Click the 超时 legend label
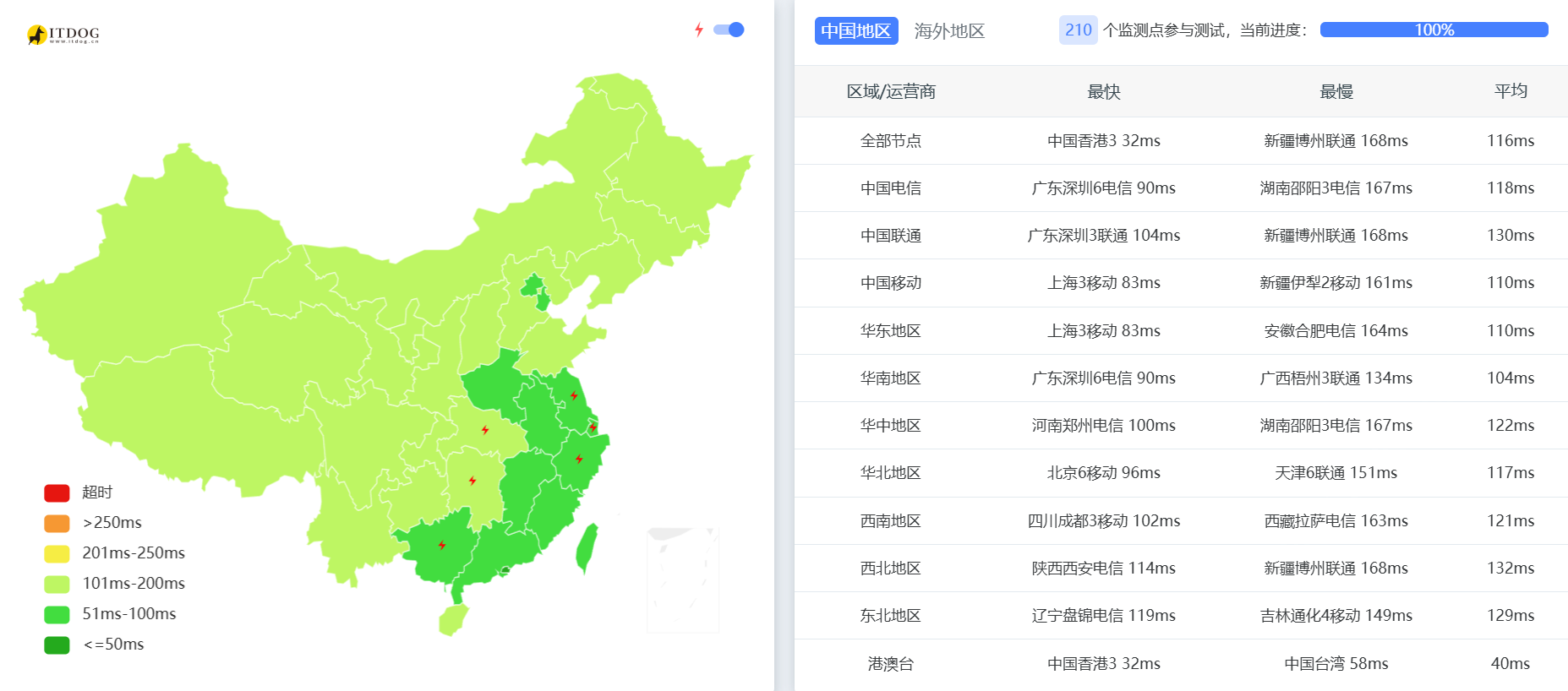 [x=97, y=492]
